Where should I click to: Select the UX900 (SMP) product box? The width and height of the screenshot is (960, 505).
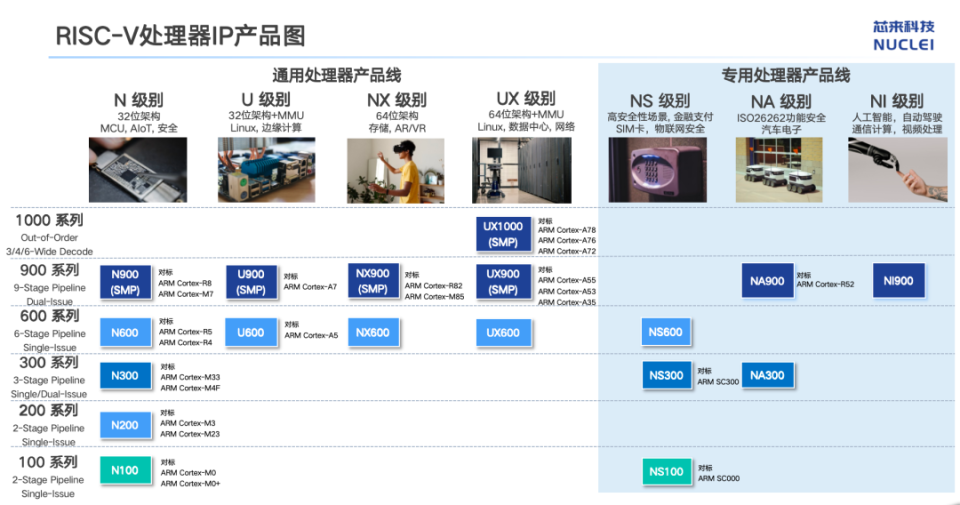503,282
